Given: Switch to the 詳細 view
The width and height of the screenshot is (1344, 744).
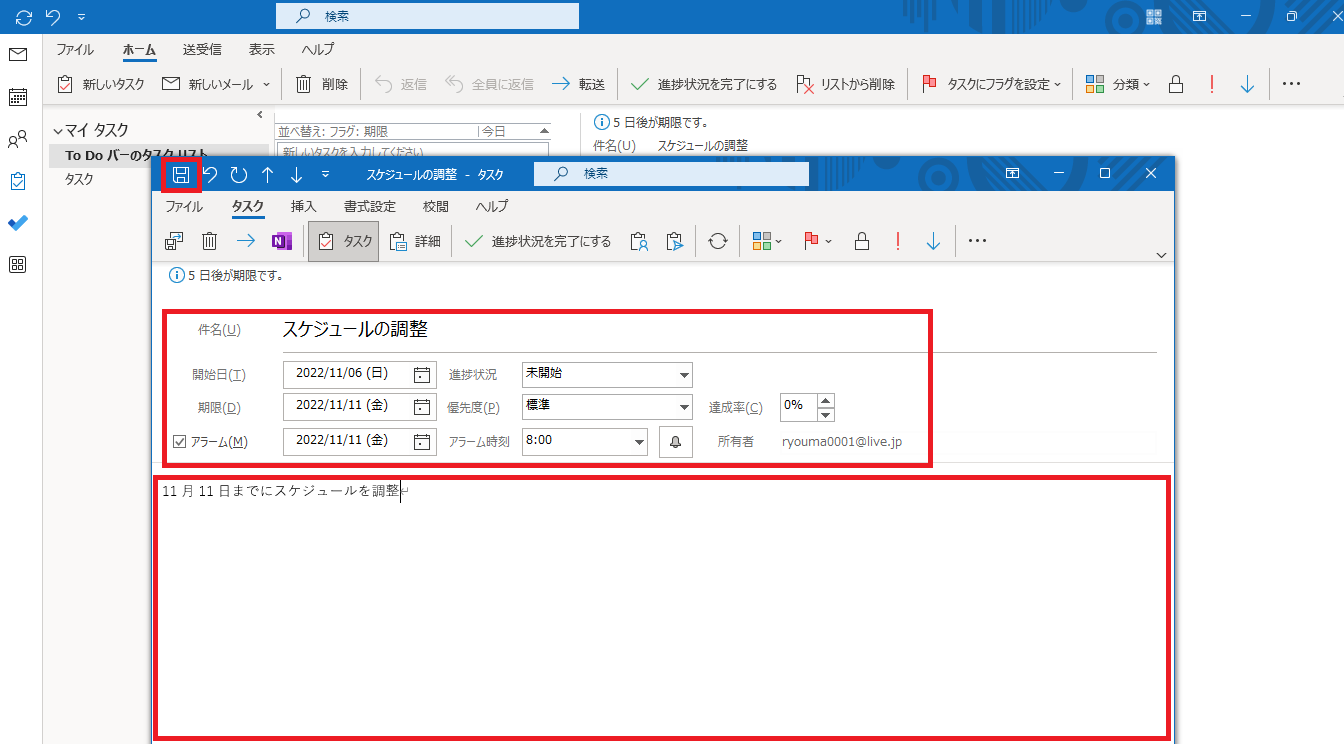Looking at the screenshot, I should 416,241.
